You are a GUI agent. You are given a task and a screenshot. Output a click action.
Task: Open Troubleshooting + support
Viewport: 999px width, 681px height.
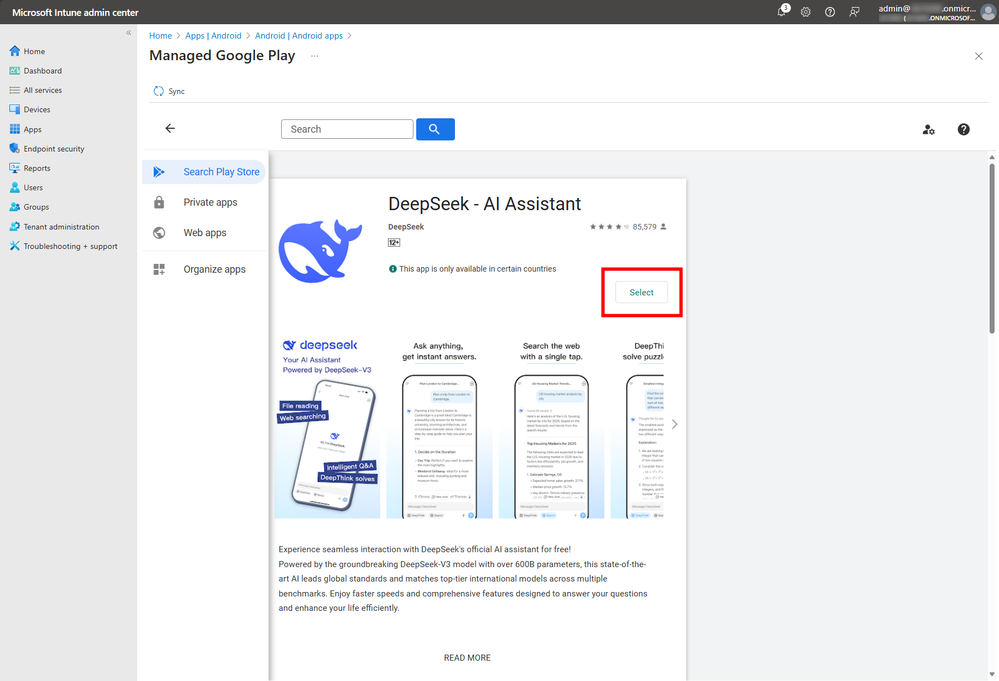tap(64, 246)
